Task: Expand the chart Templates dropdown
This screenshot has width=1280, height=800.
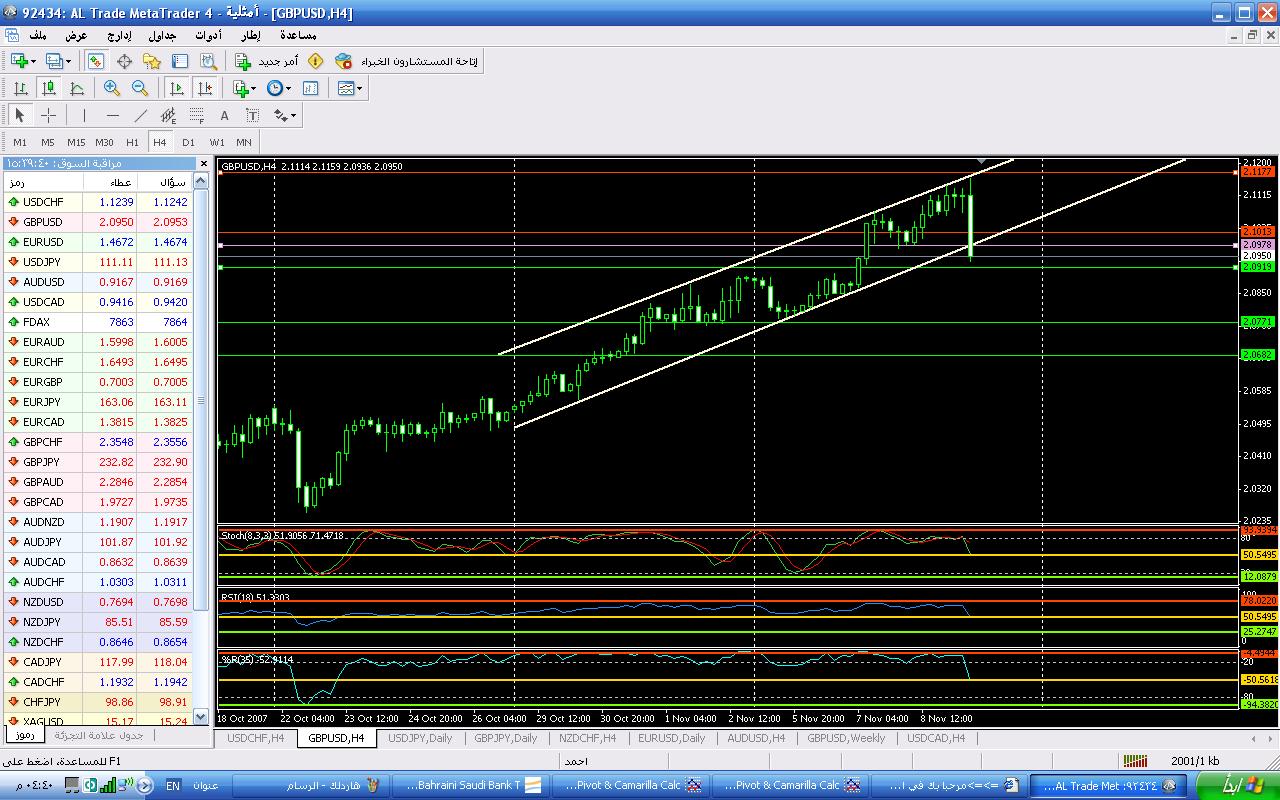Action: click(x=350, y=88)
